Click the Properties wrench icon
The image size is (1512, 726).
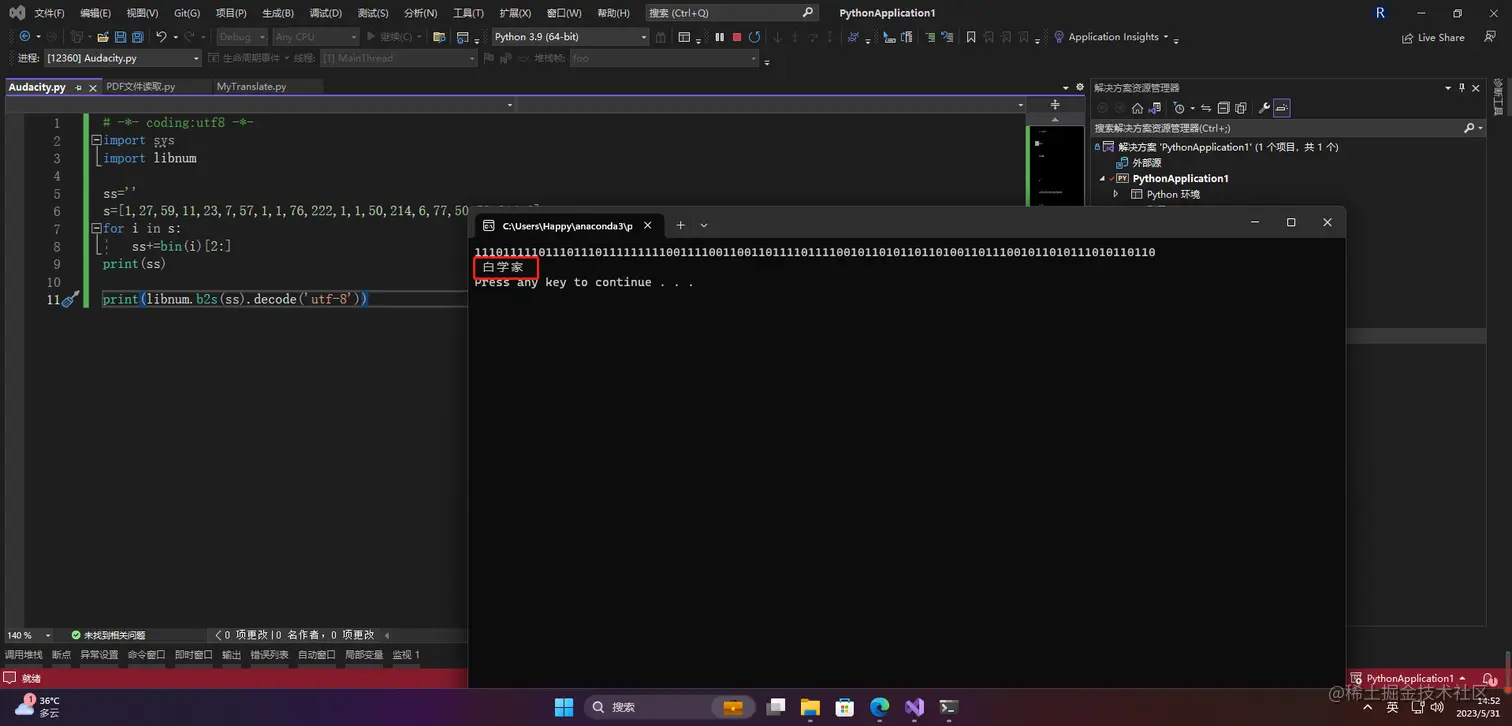point(1264,108)
